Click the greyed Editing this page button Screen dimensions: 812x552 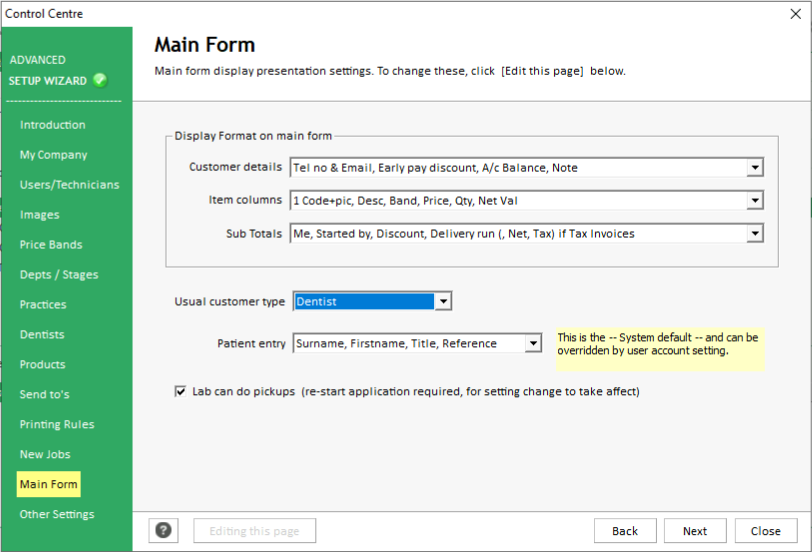[254, 531]
